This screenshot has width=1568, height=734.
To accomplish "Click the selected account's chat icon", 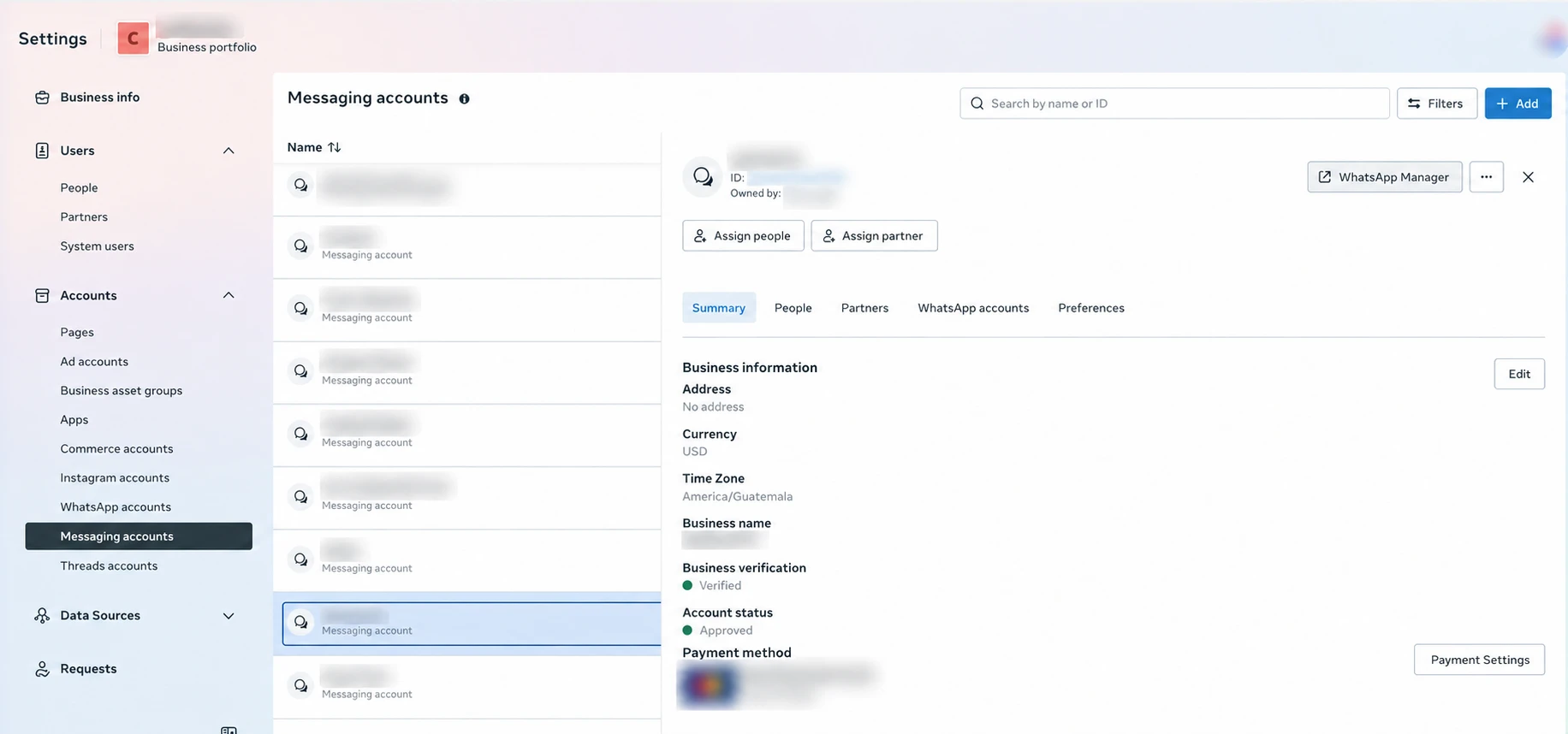I will click(x=300, y=623).
